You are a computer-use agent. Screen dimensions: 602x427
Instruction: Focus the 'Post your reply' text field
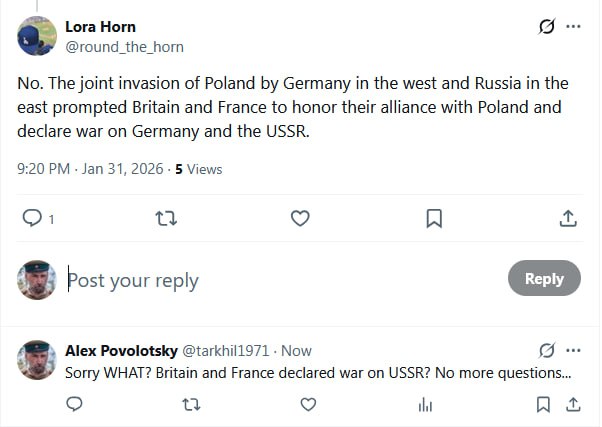(x=280, y=280)
